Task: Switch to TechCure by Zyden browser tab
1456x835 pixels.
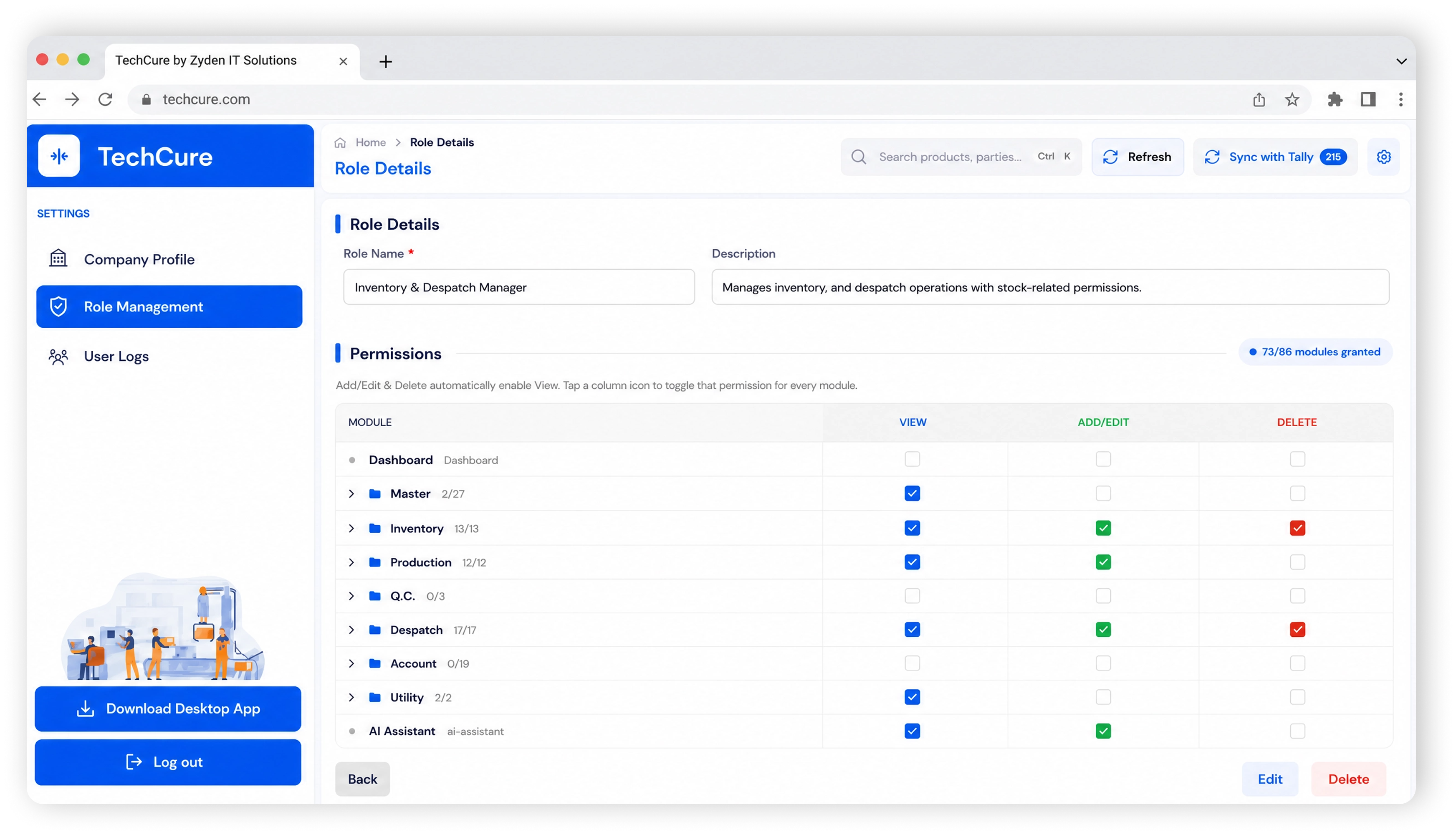Action: pyautogui.click(x=232, y=61)
